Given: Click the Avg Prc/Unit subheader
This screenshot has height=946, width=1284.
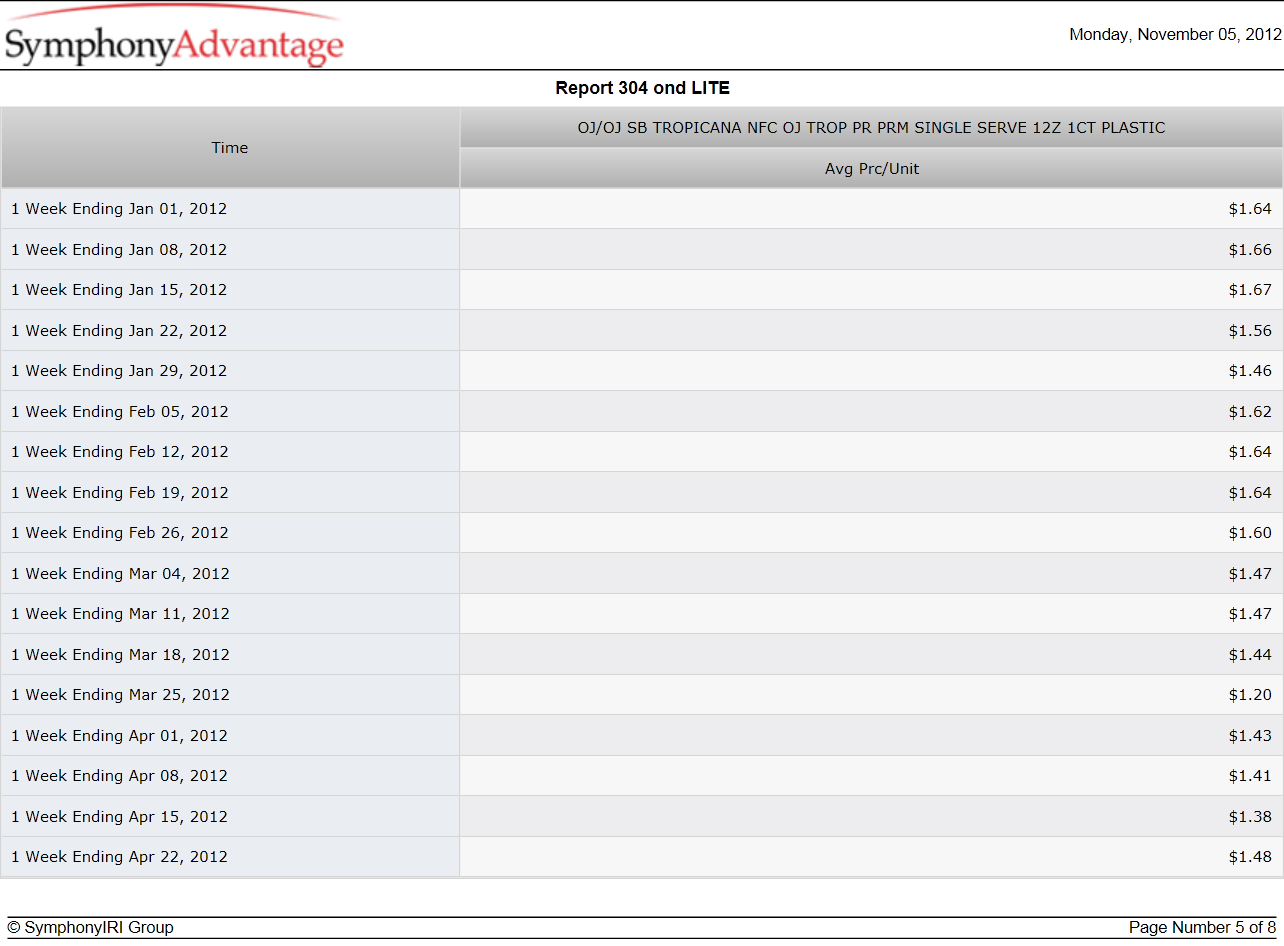Looking at the screenshot, I should point(871,169).
